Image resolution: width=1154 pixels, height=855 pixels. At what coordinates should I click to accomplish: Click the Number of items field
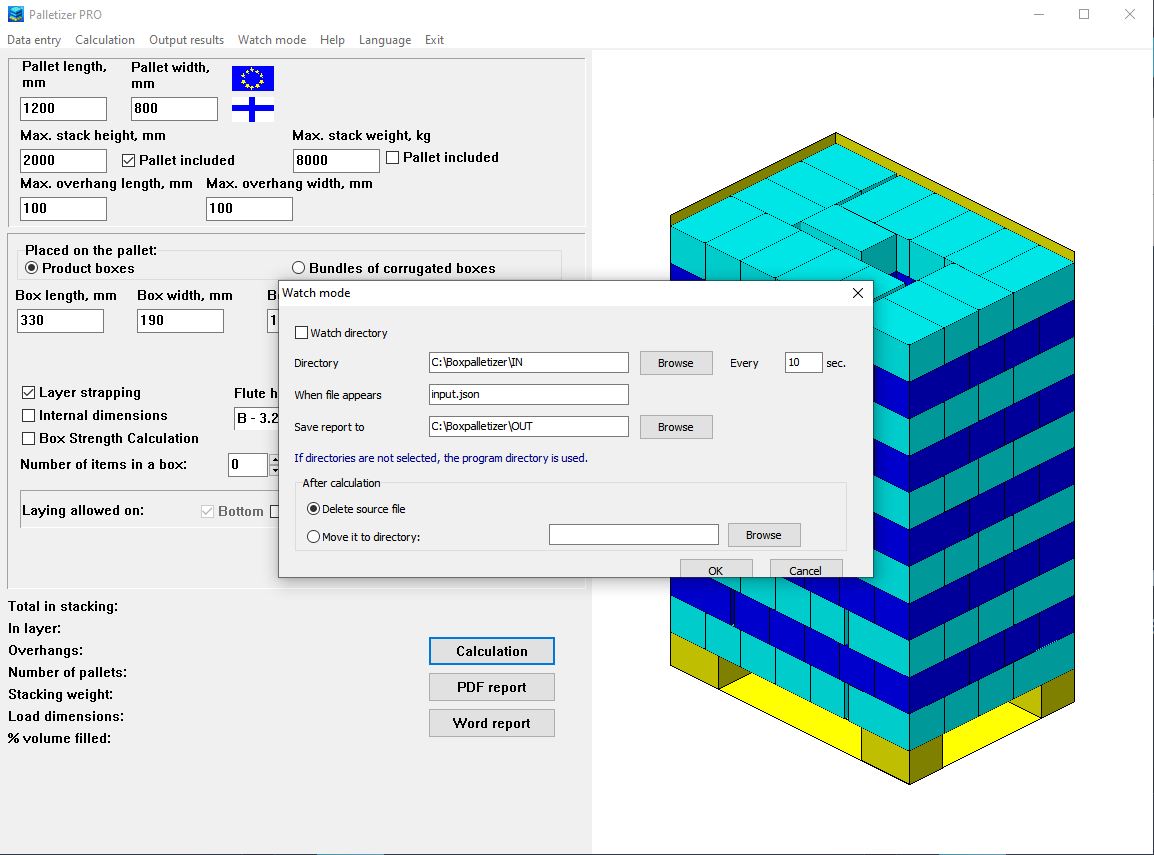coord(248,464)
